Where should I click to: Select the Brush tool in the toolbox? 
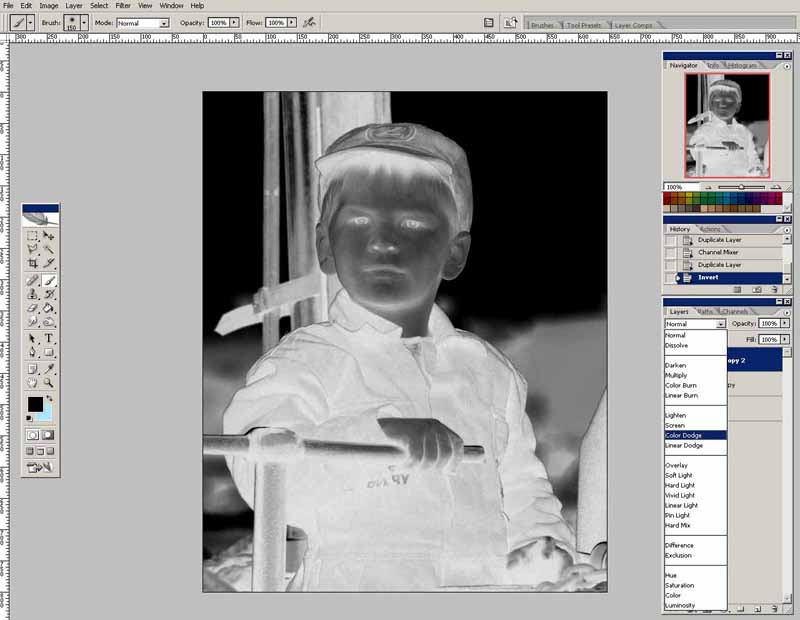point(49,279)
